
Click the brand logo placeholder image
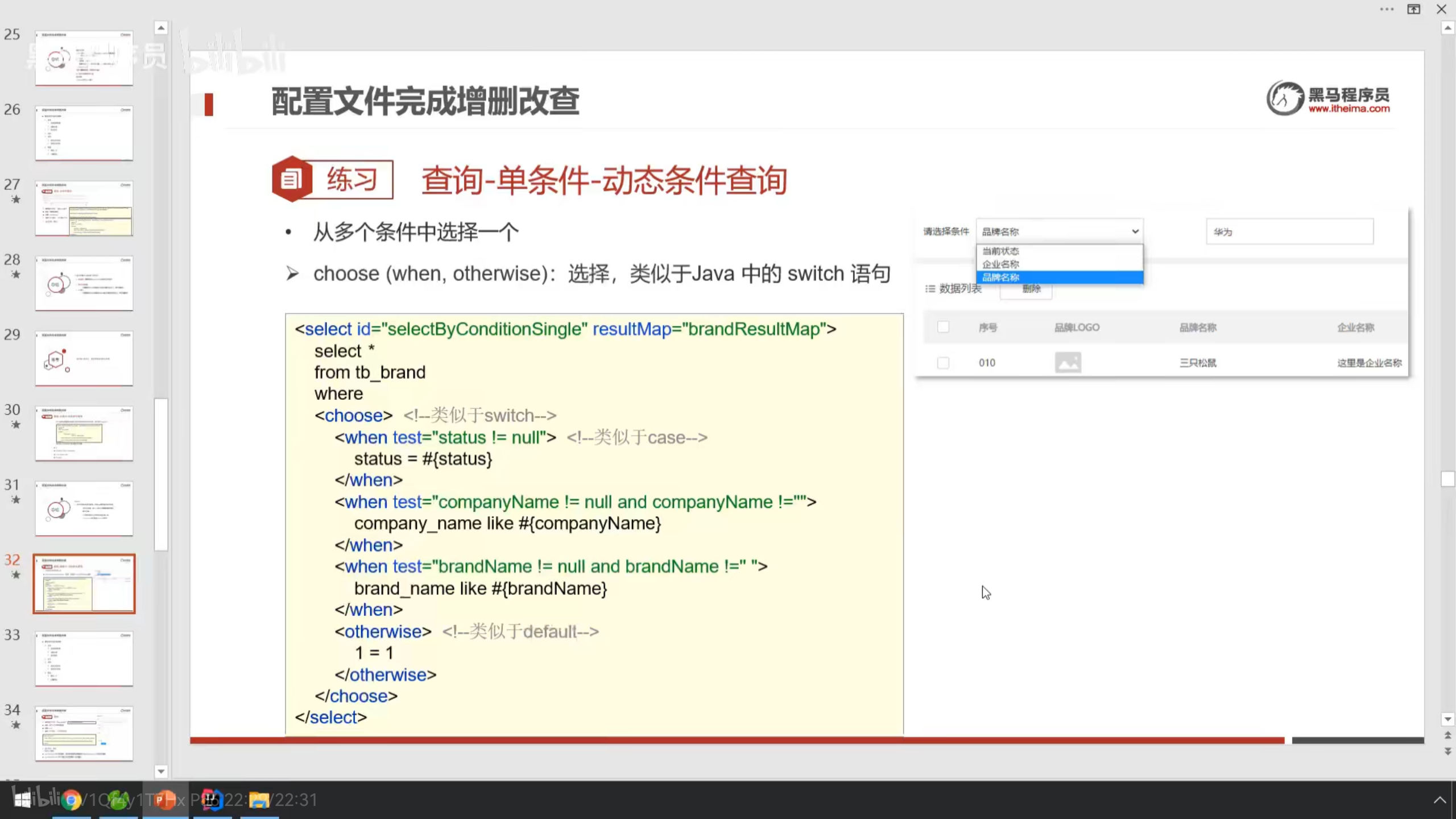pyautogui.click(x=1068, y=362)
